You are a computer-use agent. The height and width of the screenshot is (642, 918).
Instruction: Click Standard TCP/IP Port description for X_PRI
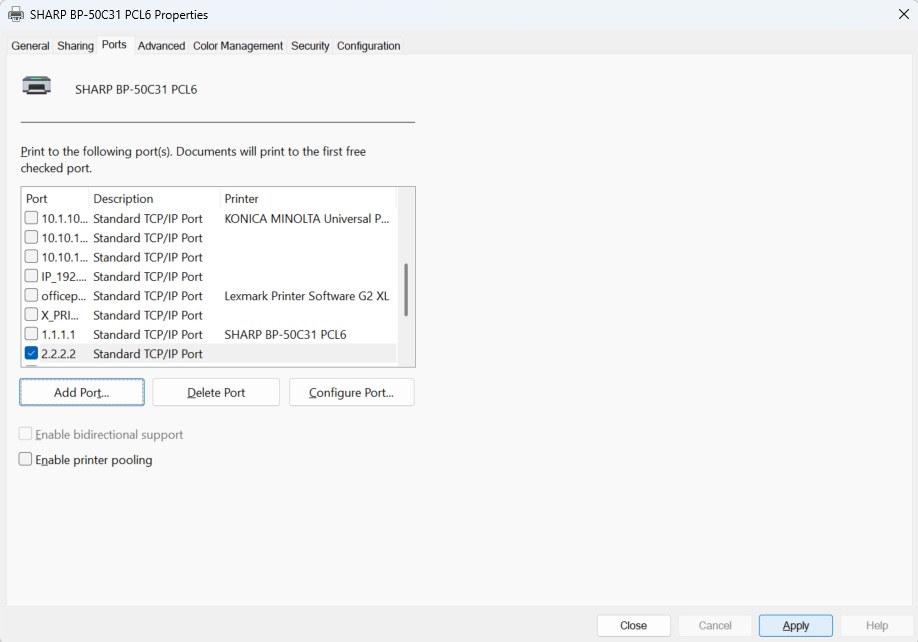point(148,315)
